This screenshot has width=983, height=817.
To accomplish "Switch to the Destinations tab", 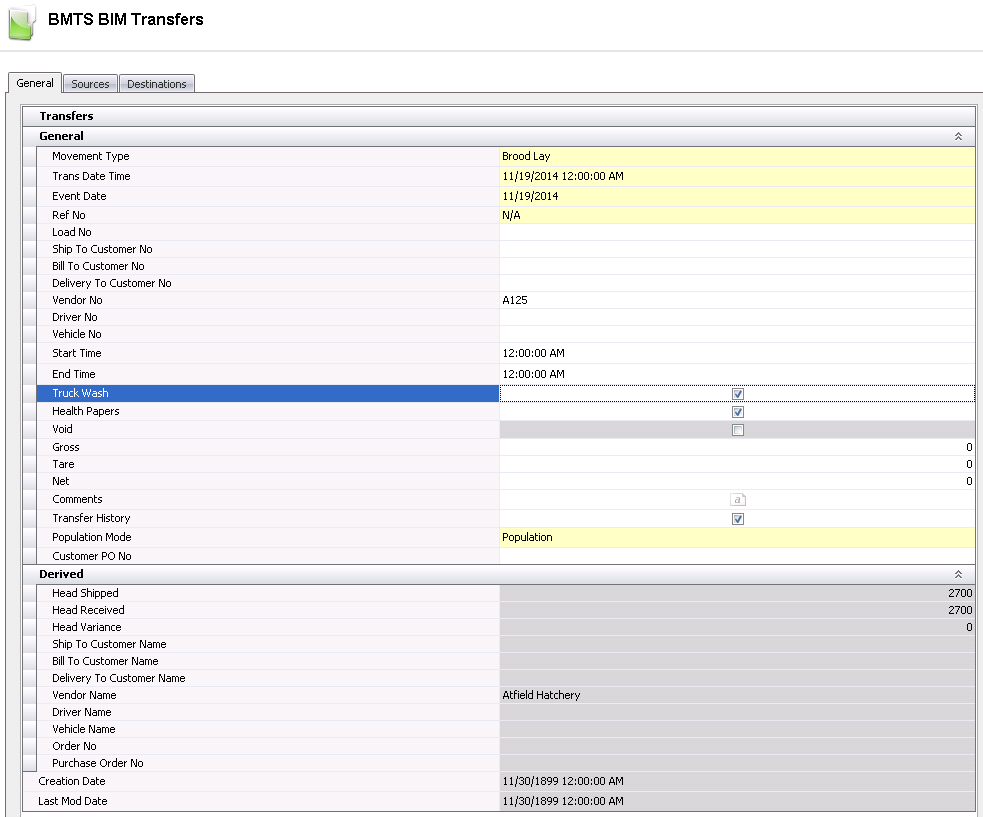I will pos(157,84).
